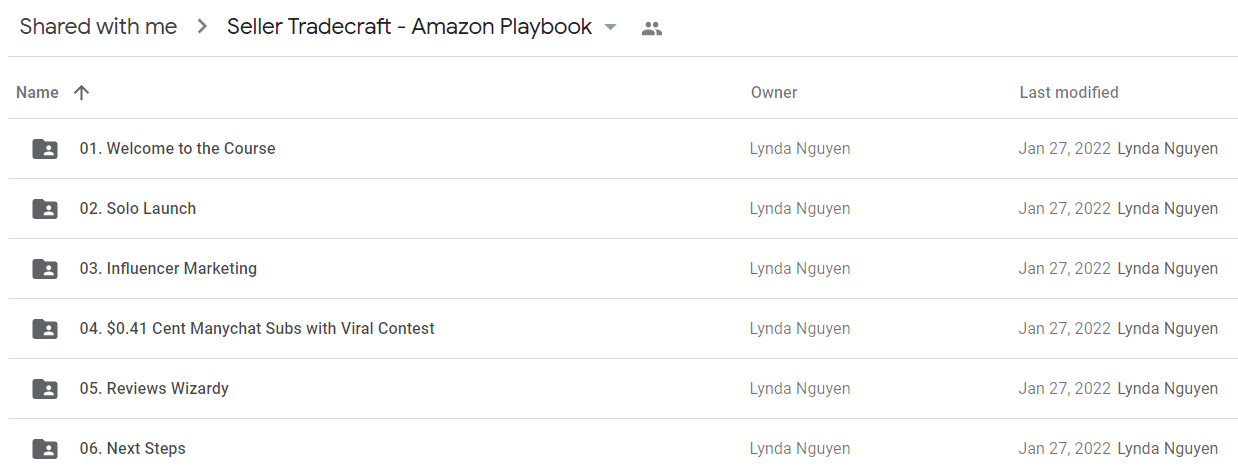Click the shared folder icon beside 02. Solo Launch

click(45, 209)
